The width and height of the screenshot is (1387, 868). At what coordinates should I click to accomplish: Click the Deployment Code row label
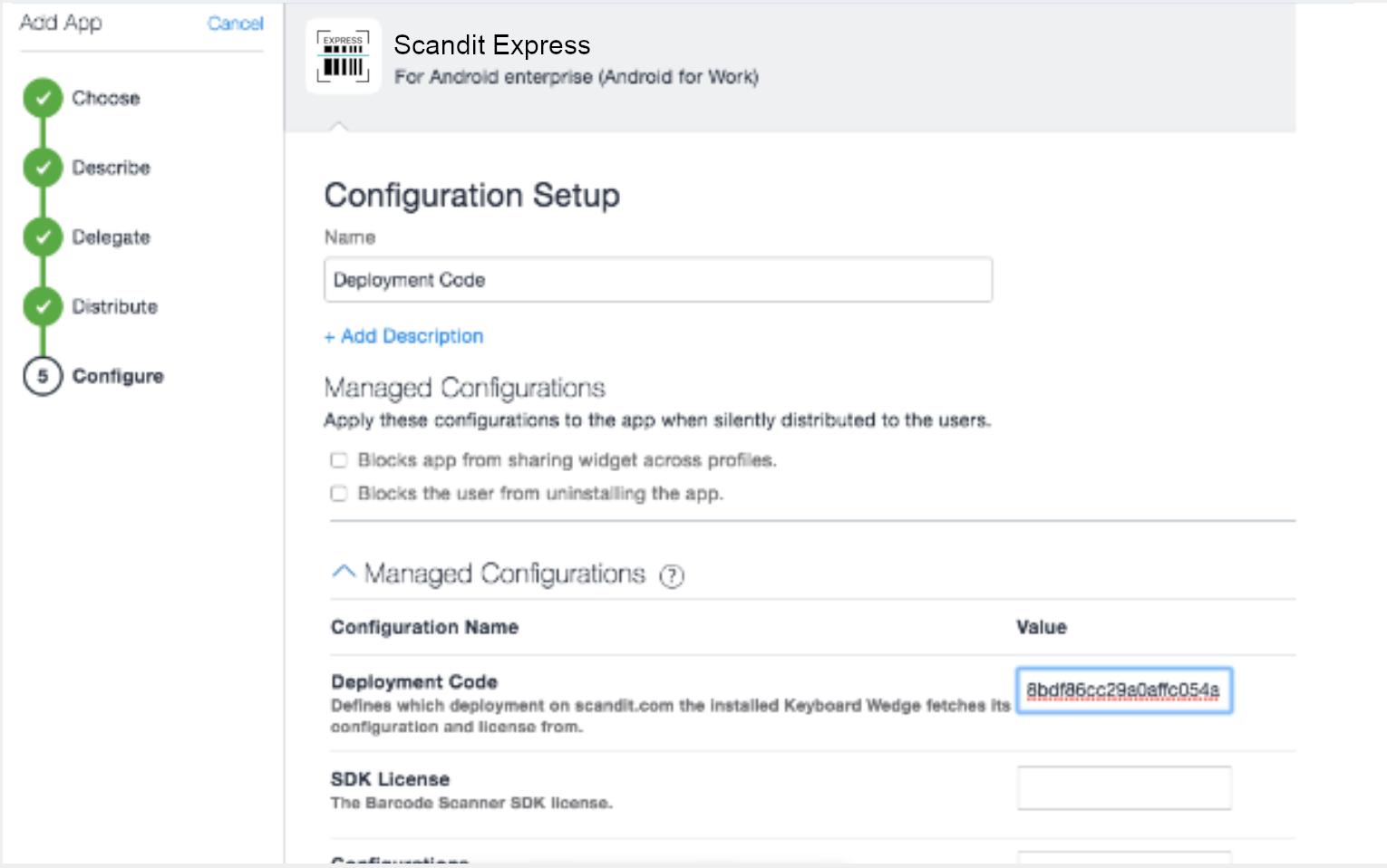[x=414, y=681]
